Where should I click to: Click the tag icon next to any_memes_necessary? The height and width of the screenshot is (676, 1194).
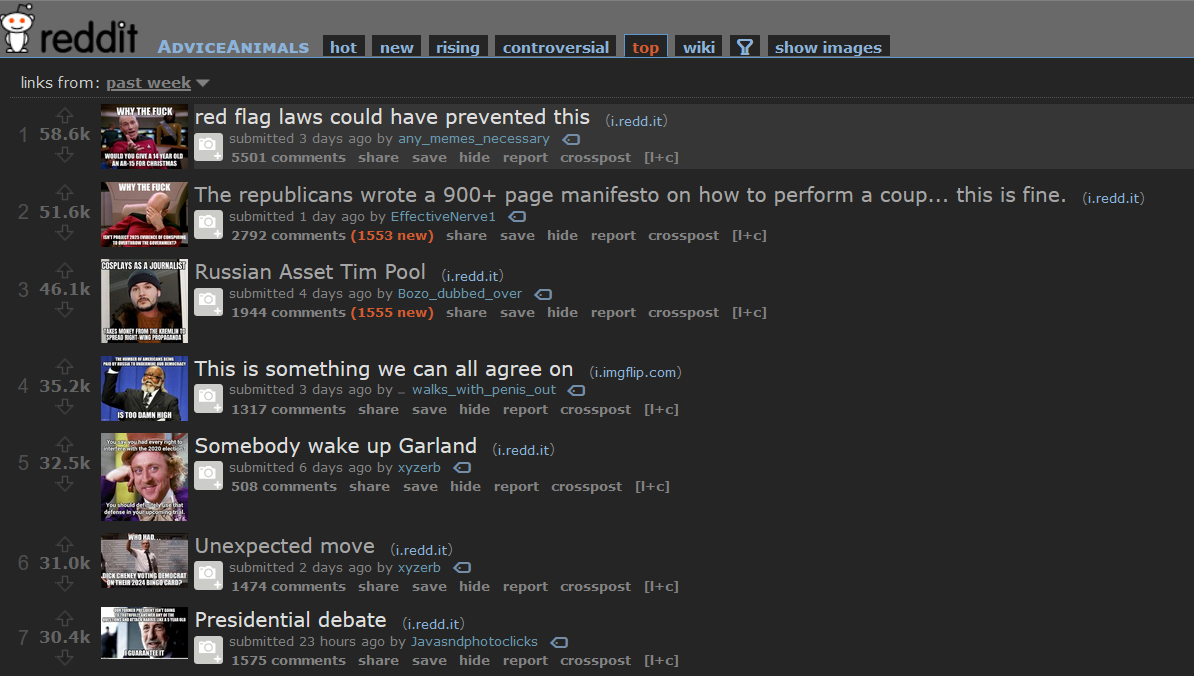click(571, 139)
